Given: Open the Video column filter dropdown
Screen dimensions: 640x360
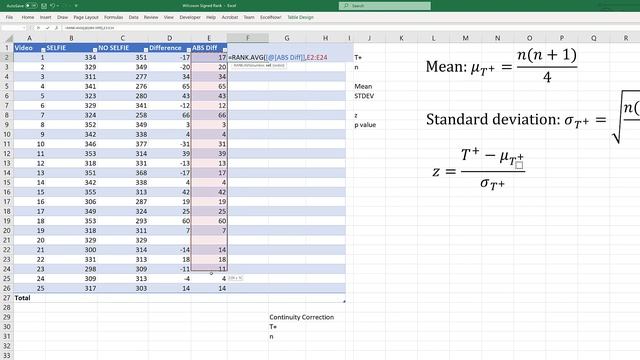Looking at the screenshot, I should 43,49.
